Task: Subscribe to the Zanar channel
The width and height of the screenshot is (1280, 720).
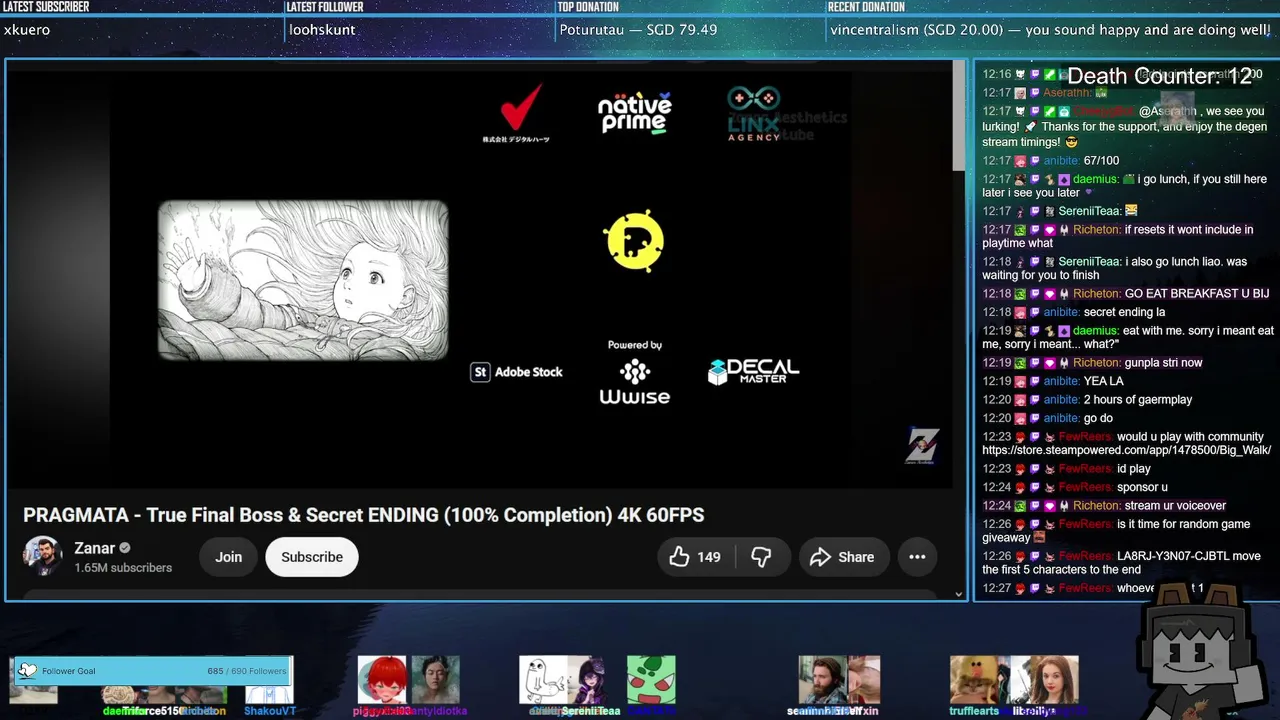Action: 312,557
